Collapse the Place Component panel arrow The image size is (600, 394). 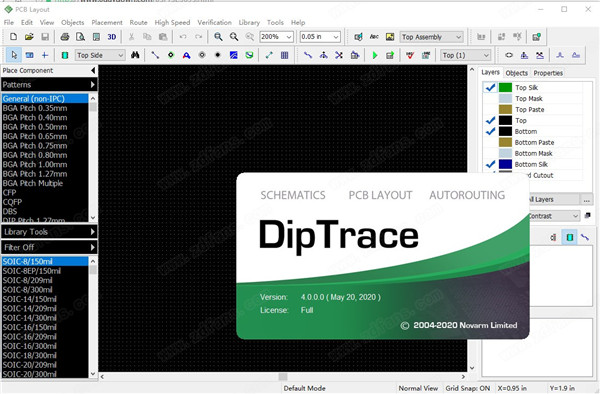tap(93, 70)
